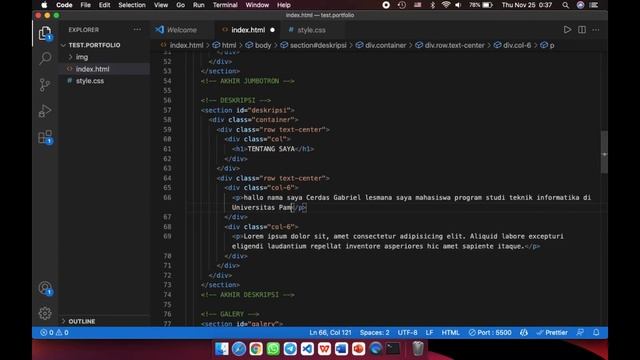Open the Manage gear menu
Image resolution: width=640 pixels, height=360 pixels.
click(x=45, y=313)
